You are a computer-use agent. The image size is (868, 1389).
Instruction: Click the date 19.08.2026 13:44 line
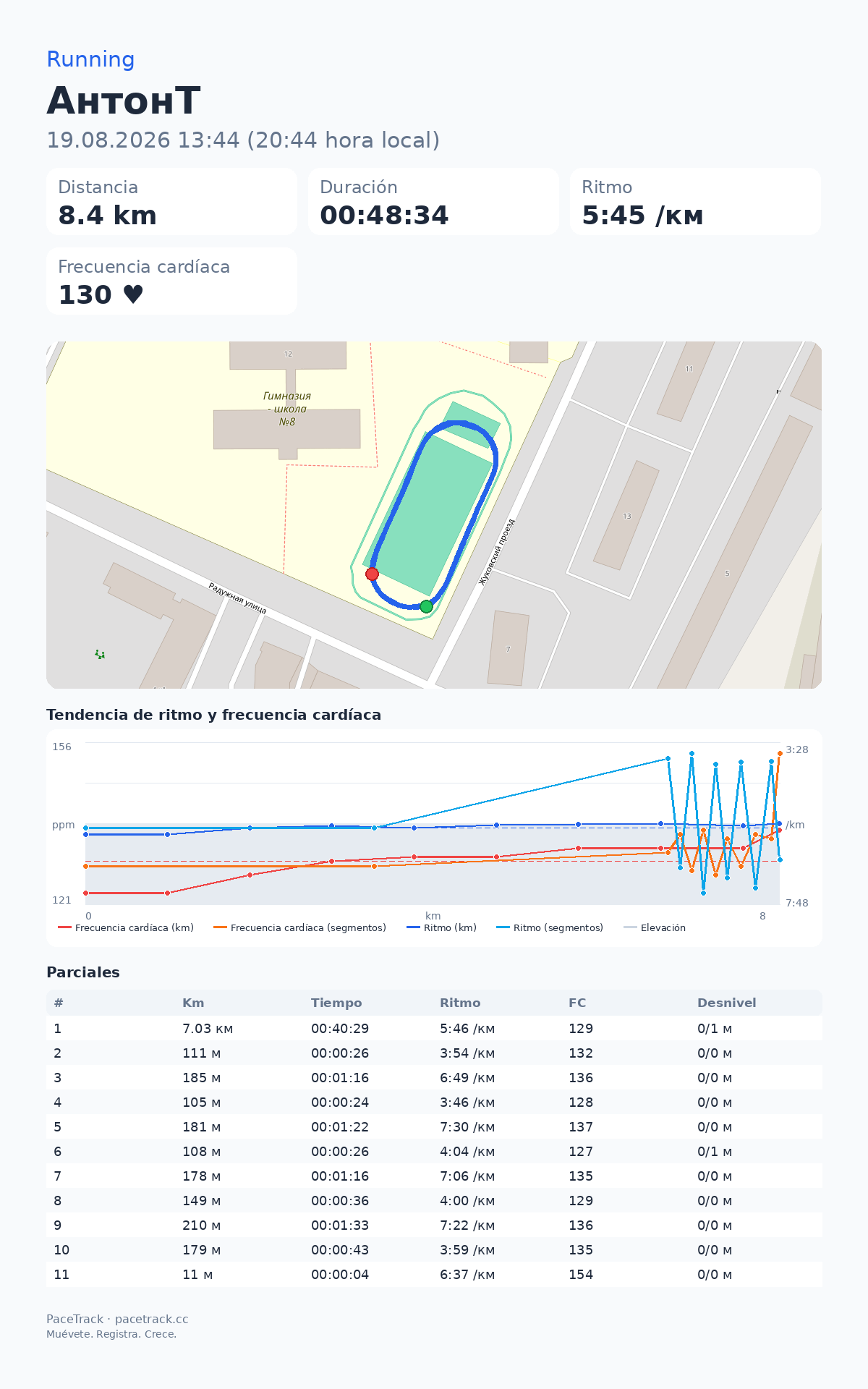point(243,140)
